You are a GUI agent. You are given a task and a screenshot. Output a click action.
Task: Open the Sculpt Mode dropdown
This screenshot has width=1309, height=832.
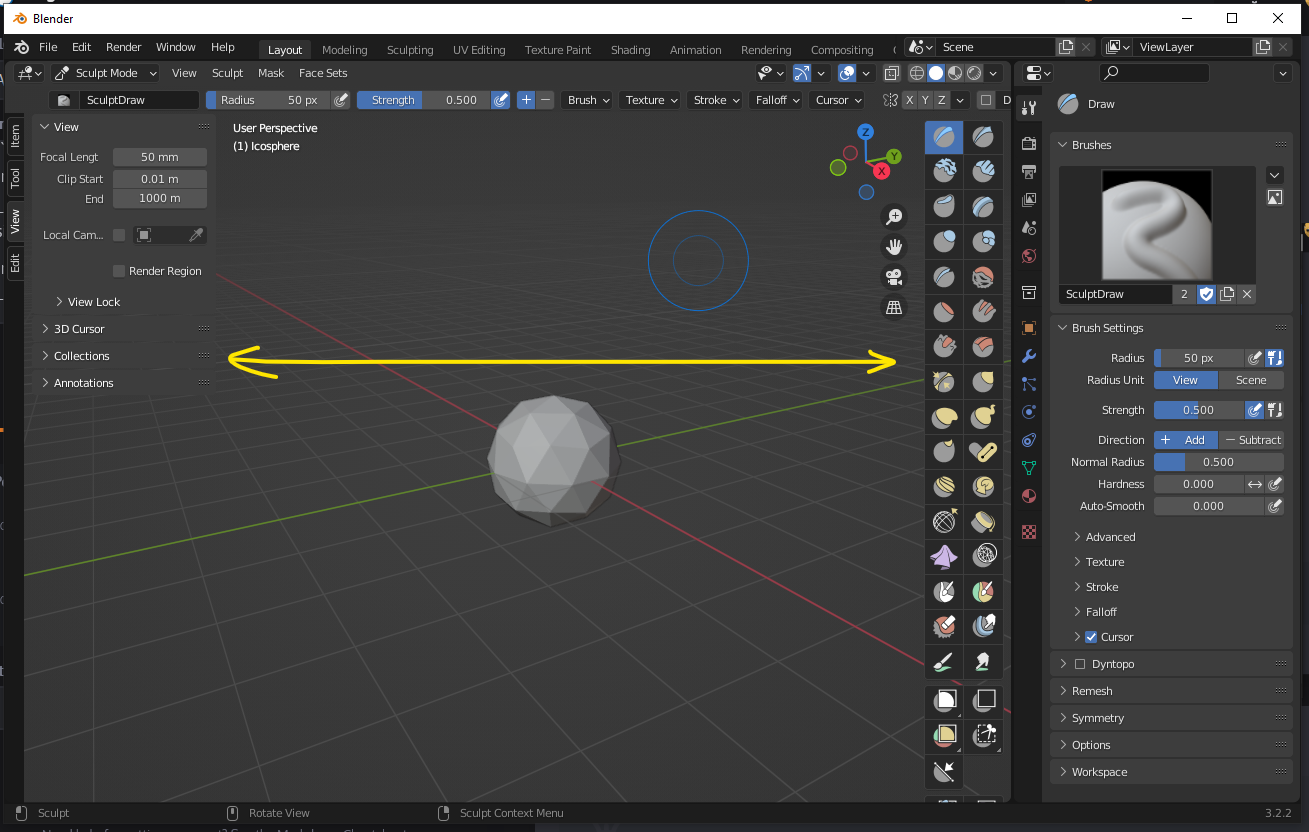(x=106, y=73)
